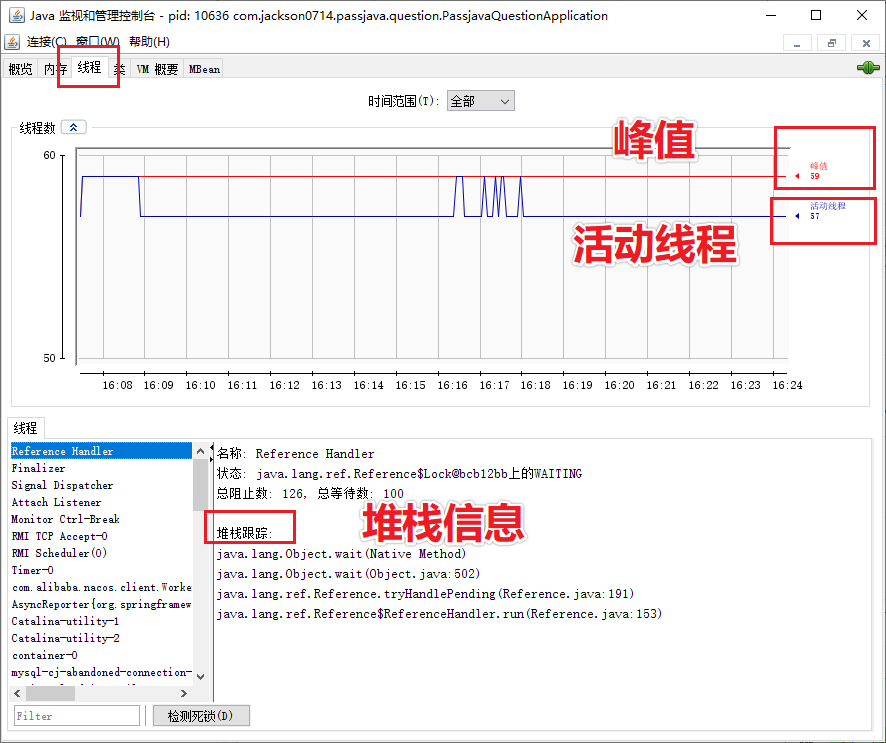Image resolution: width=886 pixels, height=743 pixels.
Task: Minimize the inner JConsole window
Action: click(797, 43)
